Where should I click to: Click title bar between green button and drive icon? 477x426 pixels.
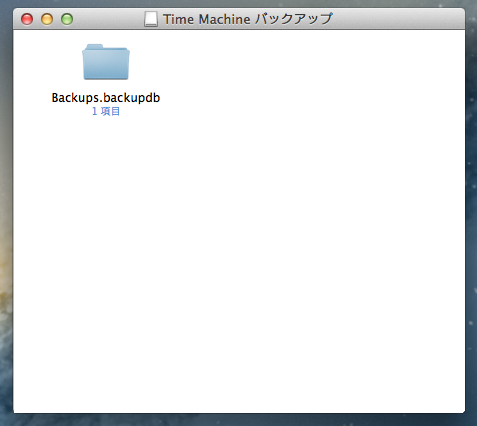[109, 19]
